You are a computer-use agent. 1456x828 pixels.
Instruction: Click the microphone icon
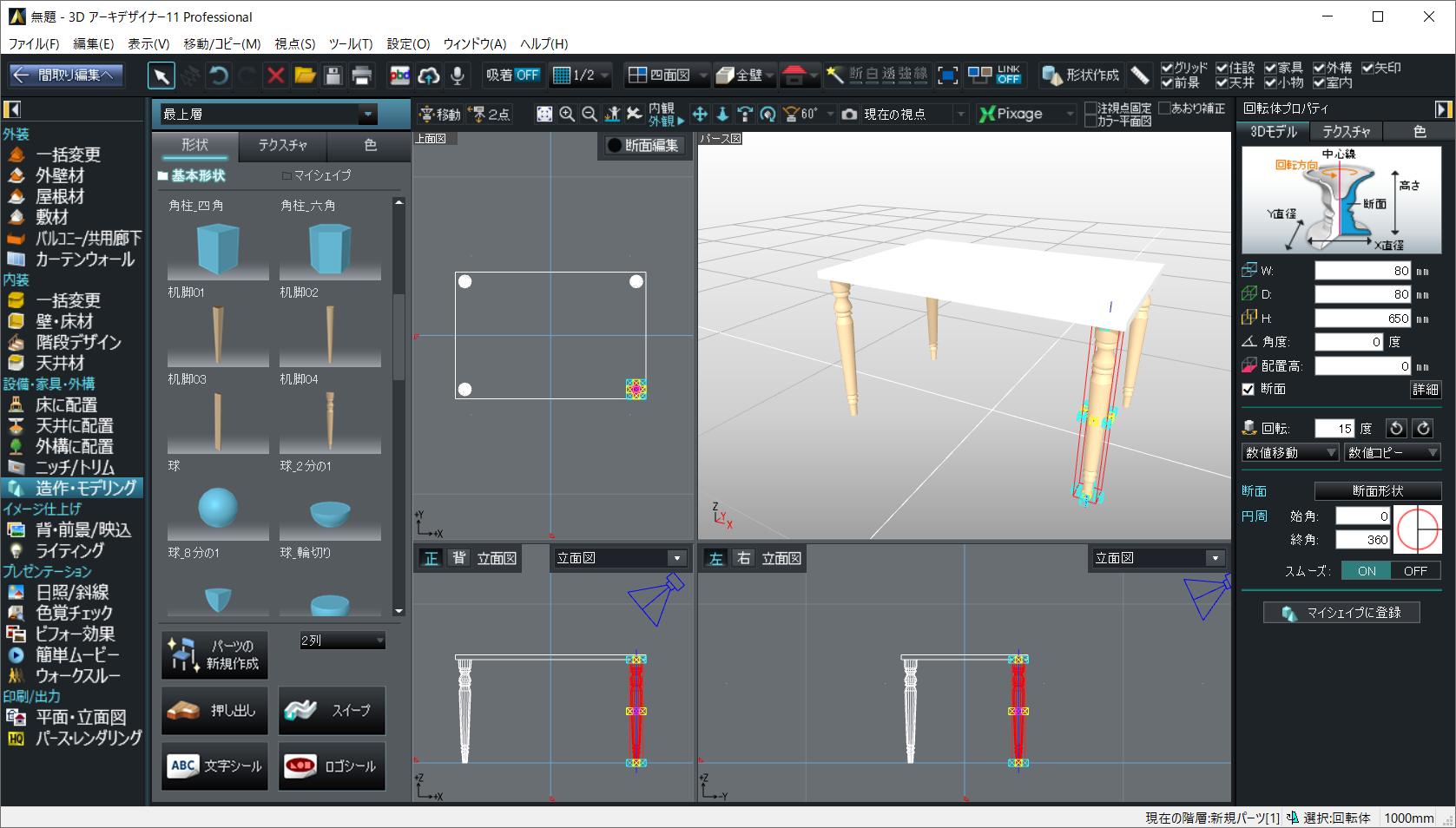click(x=457, y=76)
